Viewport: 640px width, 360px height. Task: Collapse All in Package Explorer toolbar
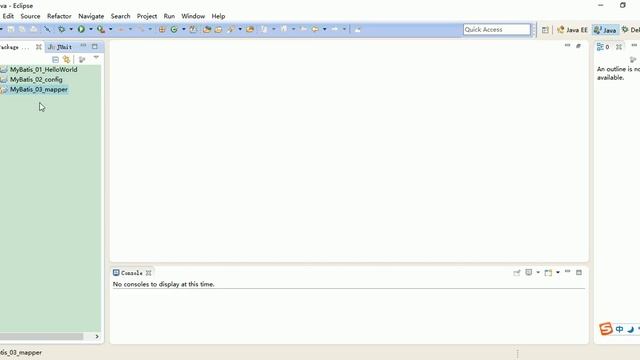pyautogui.click(x=56, y=60)
